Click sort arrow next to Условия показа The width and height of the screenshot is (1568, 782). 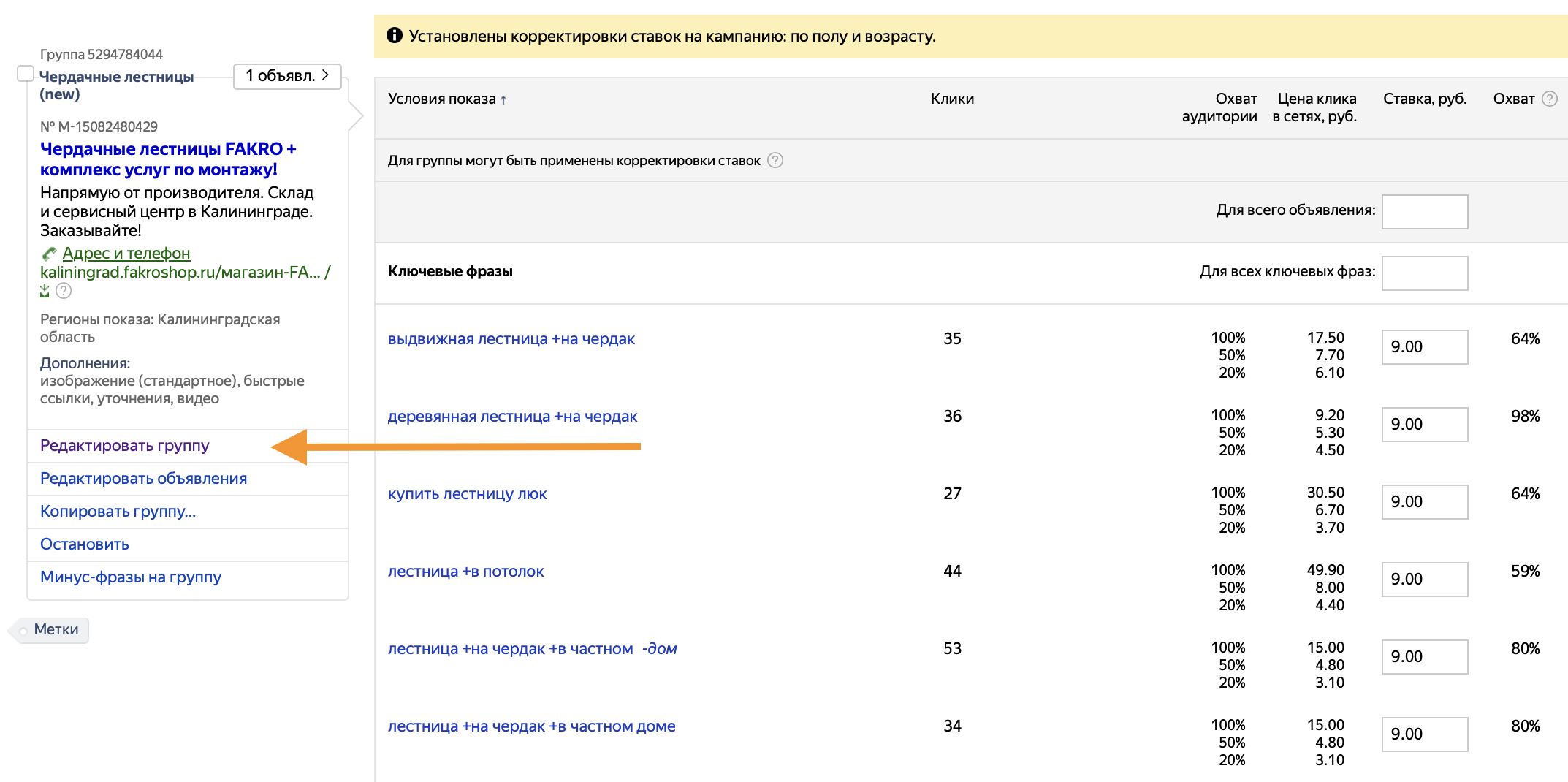[x=503, y=100]
